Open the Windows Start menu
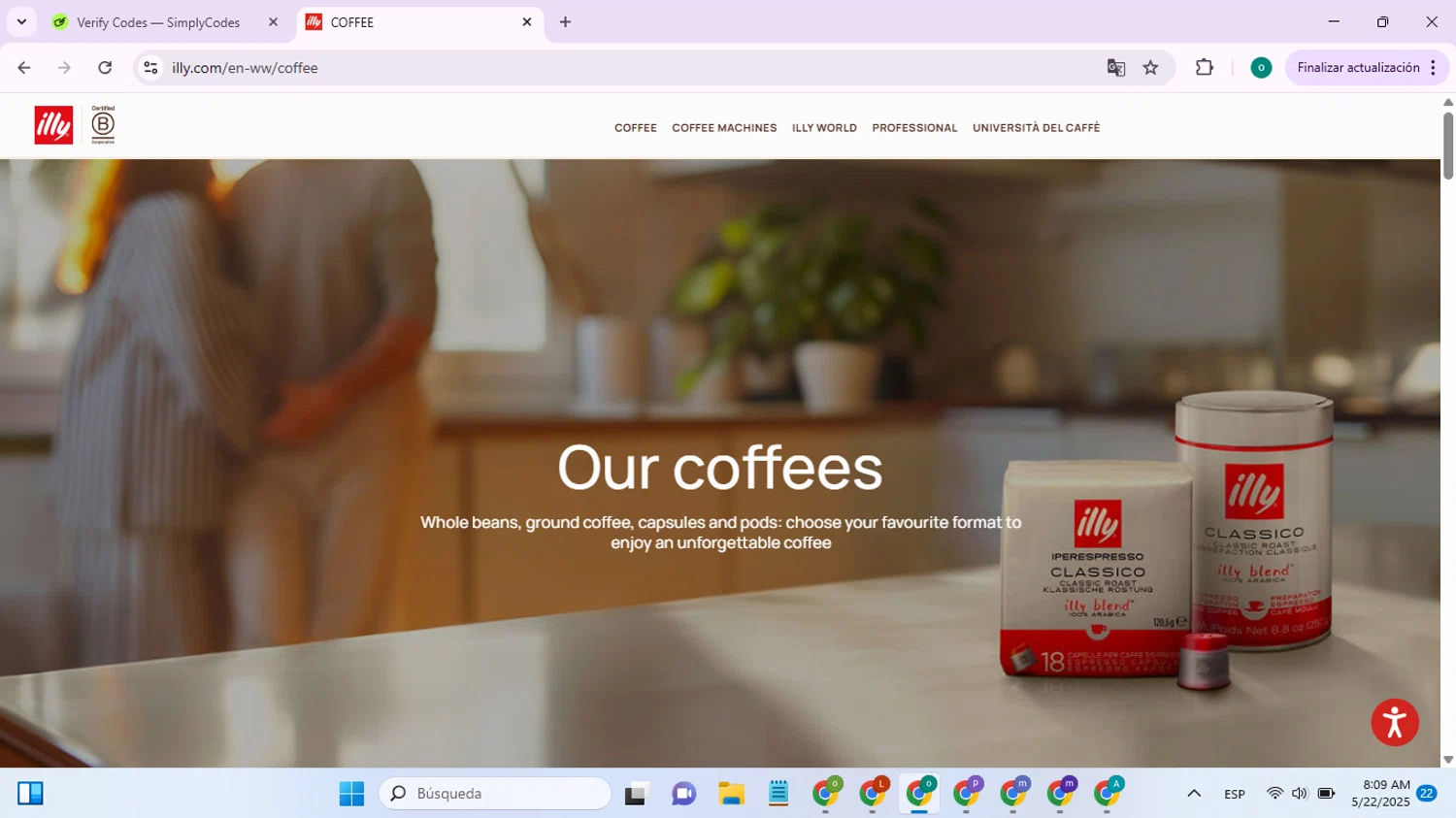Viewport: 1456px width, 818px height. click(x=351, y=794)
